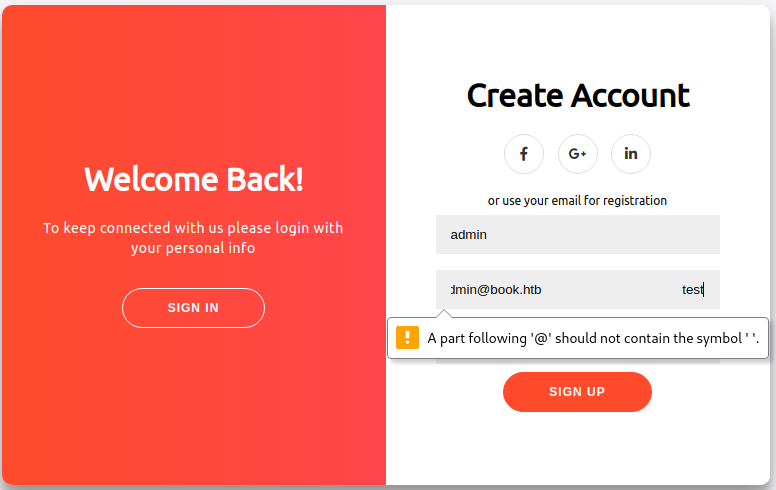Viewport: 776px width, 490px height.
Task: Click the Google Plus sign-up icon
Action: click(x=577, y=154)
